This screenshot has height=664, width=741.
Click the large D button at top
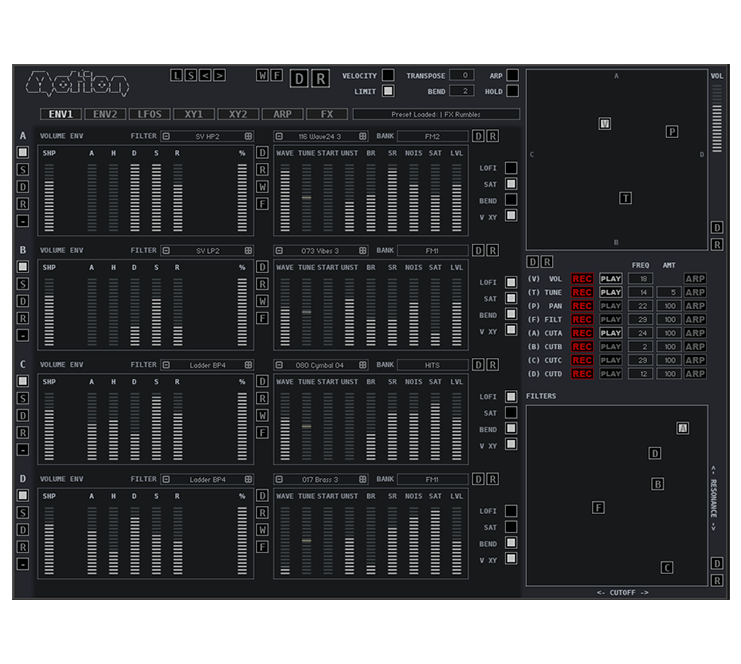(x=299, y=78)
